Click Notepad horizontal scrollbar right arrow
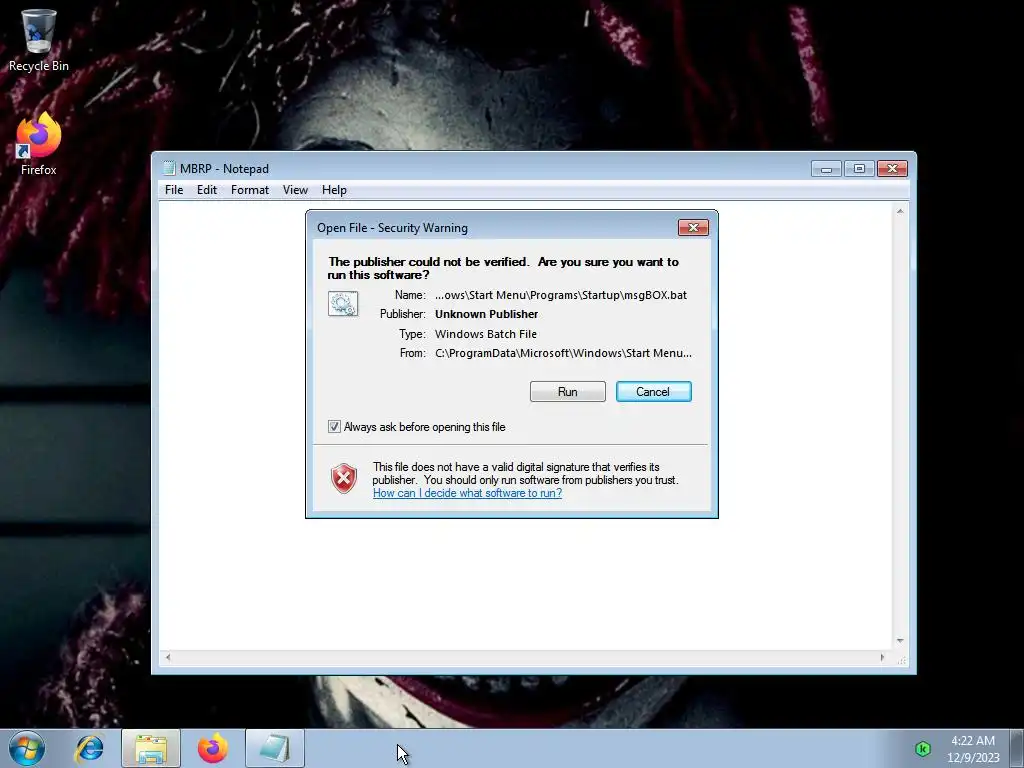The image size is (1024, 768). tap(882, 658)
